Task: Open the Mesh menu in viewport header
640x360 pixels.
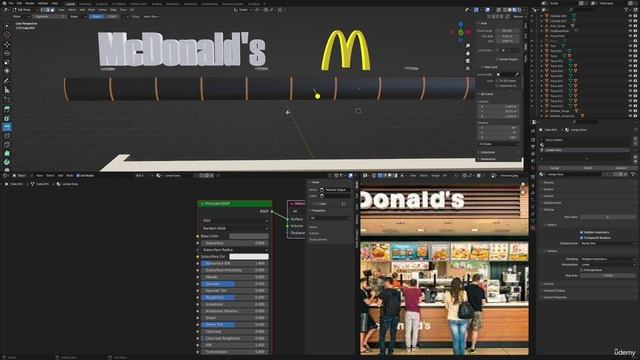Action: pyautogui.click(x=91, y=10)
